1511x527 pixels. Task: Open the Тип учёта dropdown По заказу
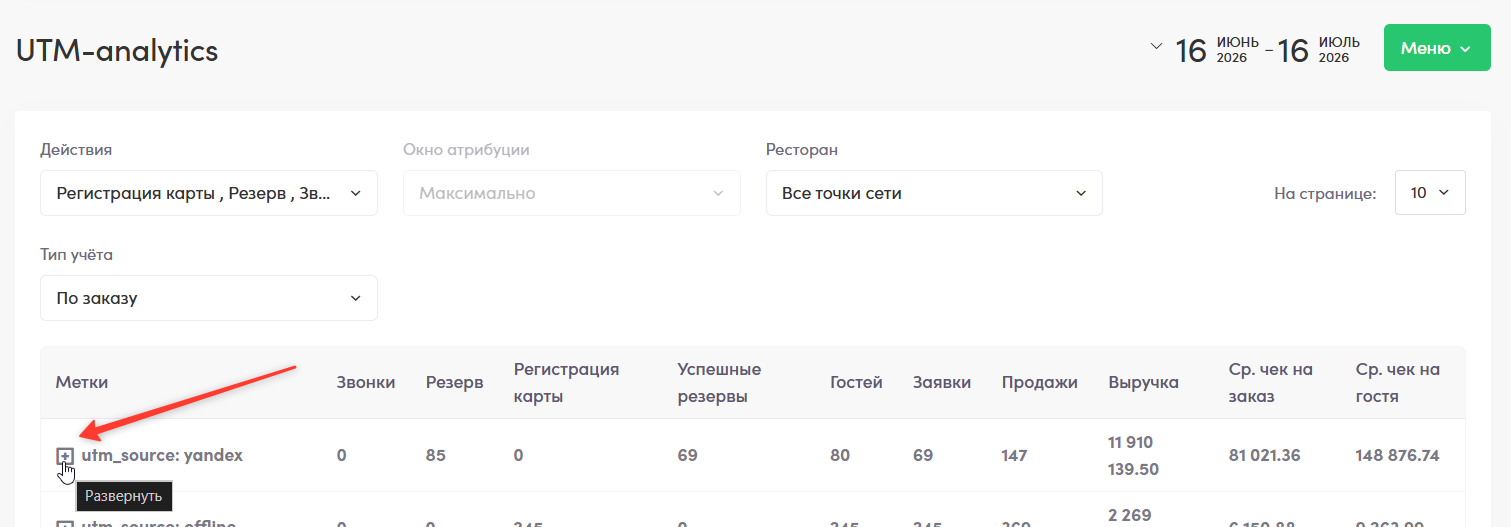coord(209,298)
